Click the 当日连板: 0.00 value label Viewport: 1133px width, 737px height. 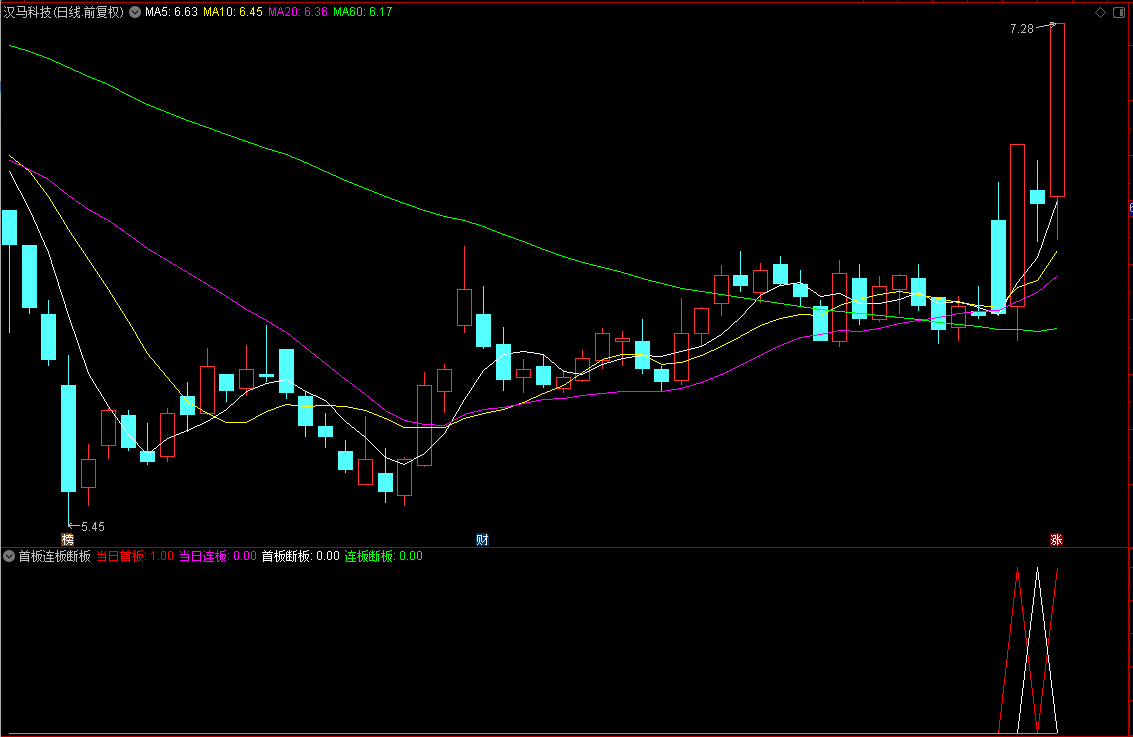(218, 556)
